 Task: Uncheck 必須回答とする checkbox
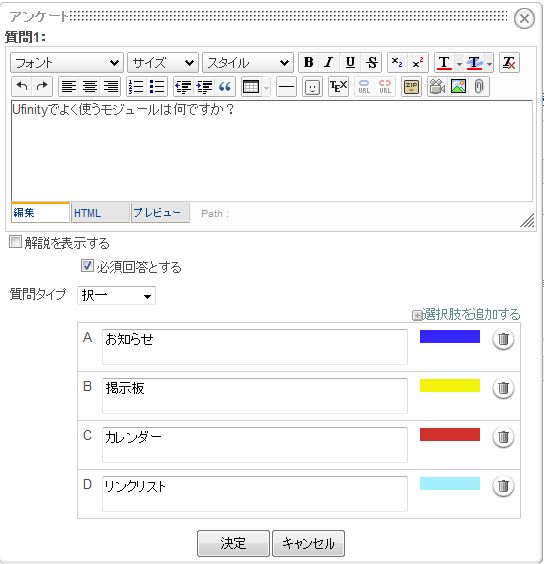(x=87, y=266)
